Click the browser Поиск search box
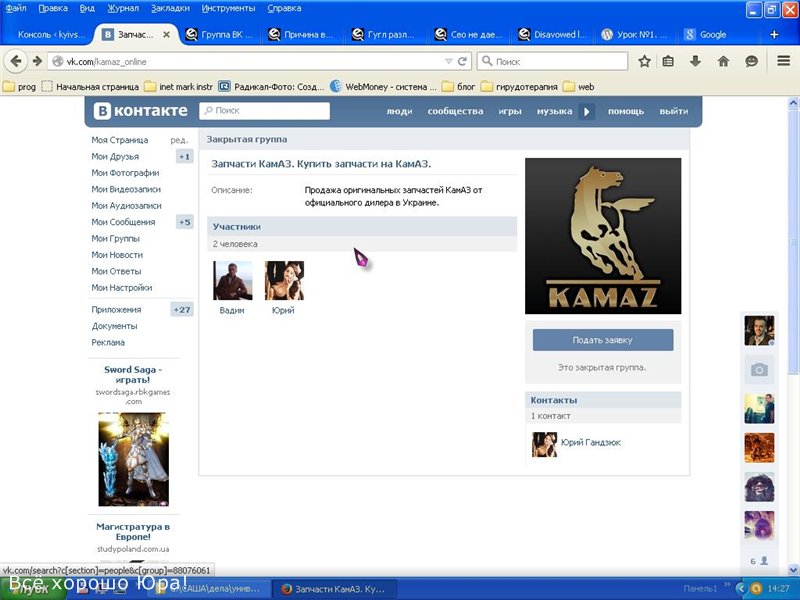The height and width of the screenshot is (600, 800). pos(553,62)
